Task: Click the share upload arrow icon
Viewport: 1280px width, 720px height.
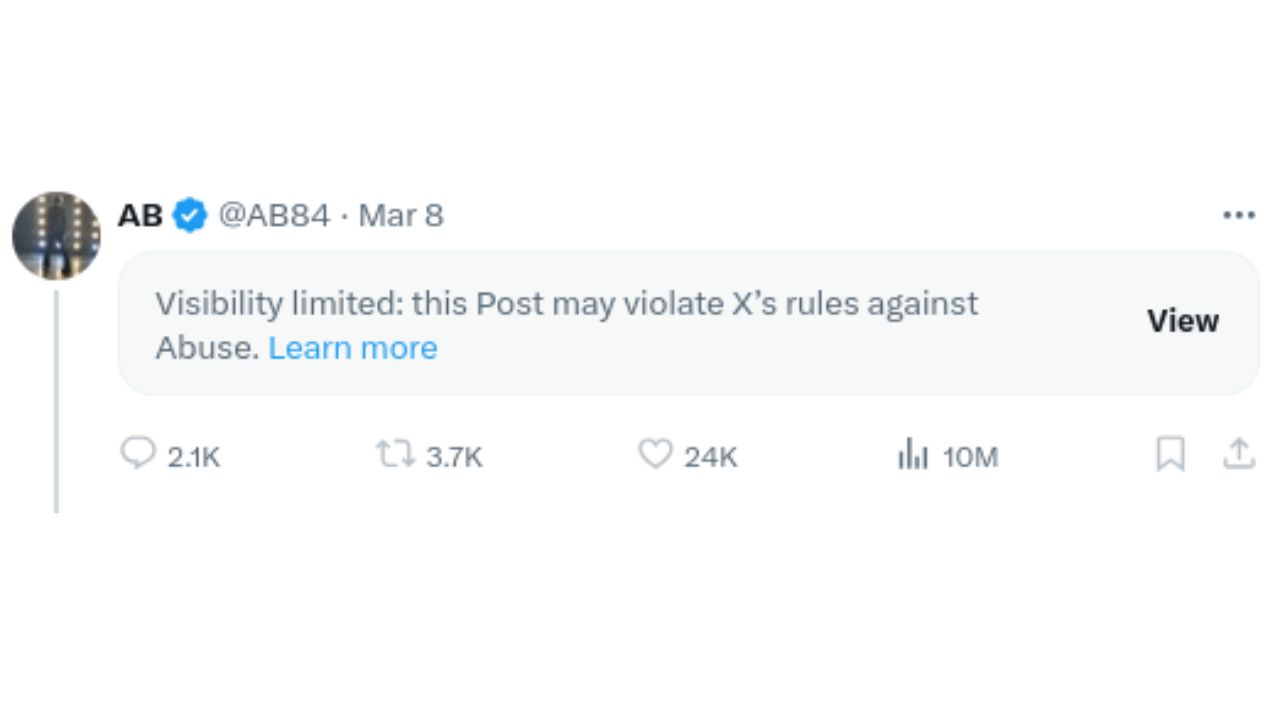Action: coord(1239,455)
